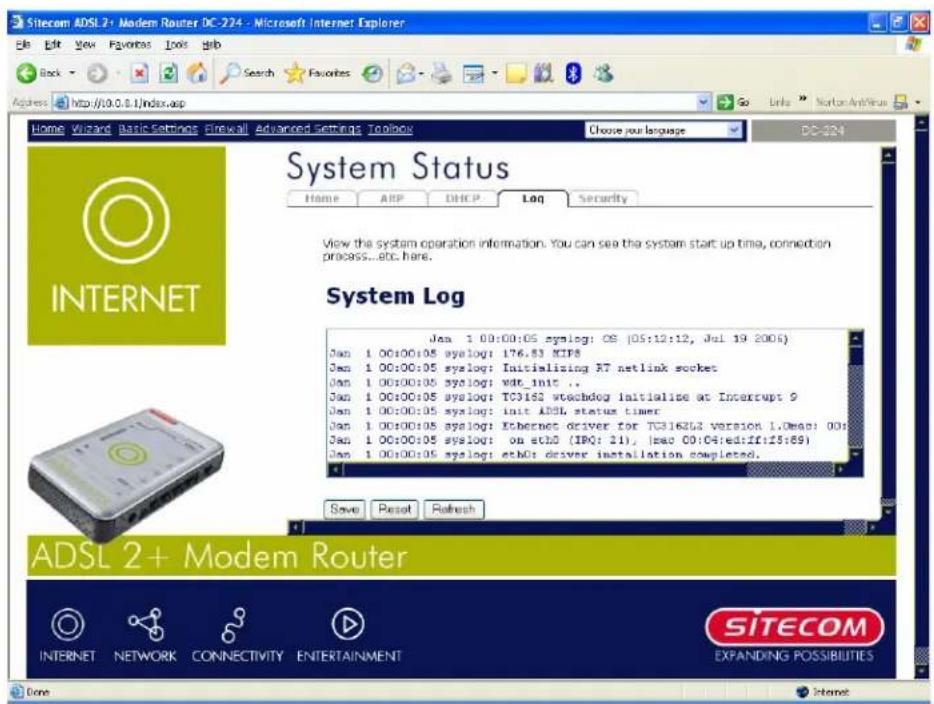934x704 pixels.
Task: Click the system log horizontal scrollbar
Action: tap(591, 470)
